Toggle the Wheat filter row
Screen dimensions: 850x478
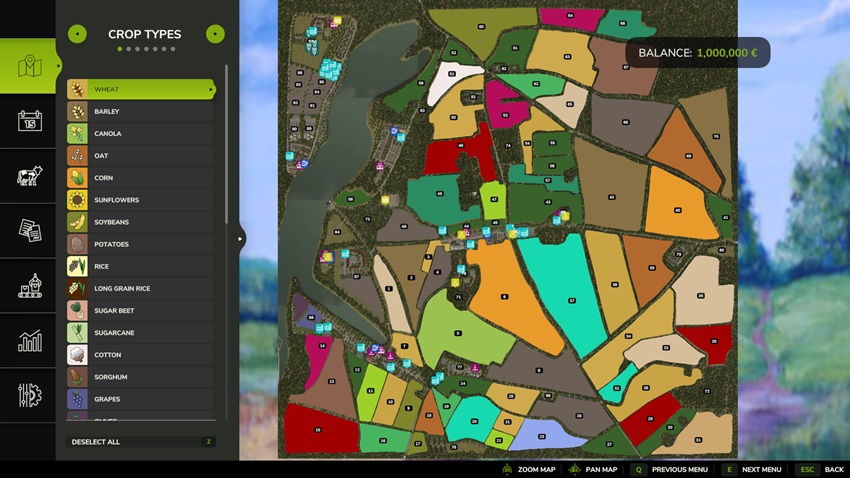(141, 89)
